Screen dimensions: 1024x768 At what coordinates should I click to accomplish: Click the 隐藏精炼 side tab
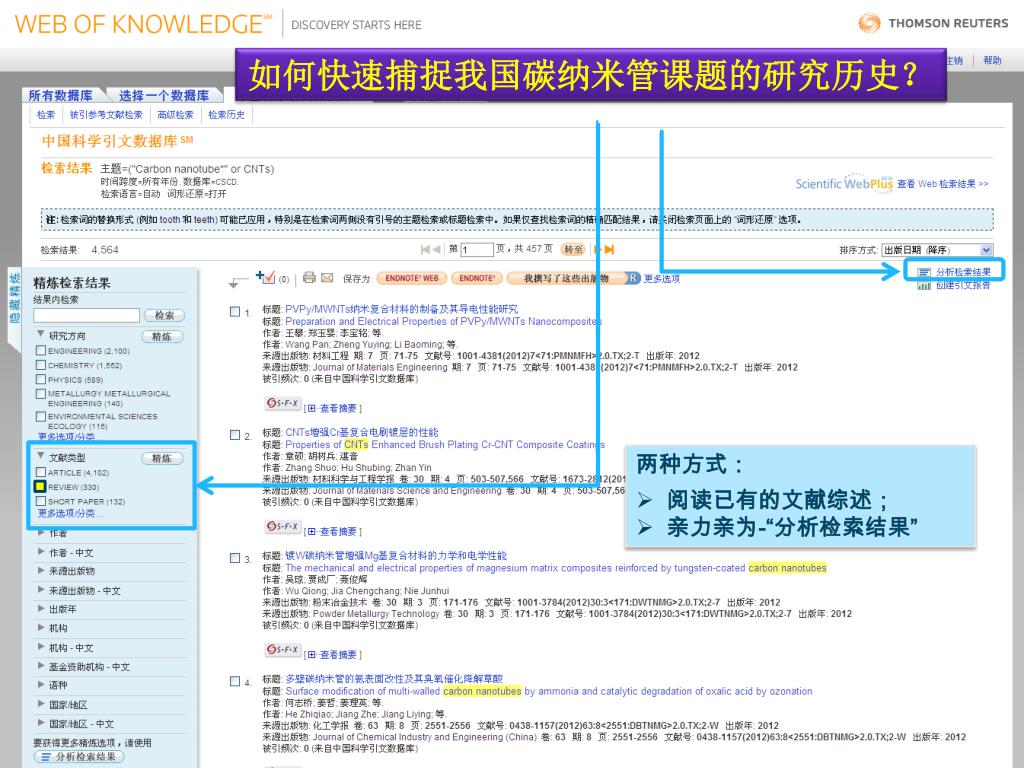(x=14, y=299)
